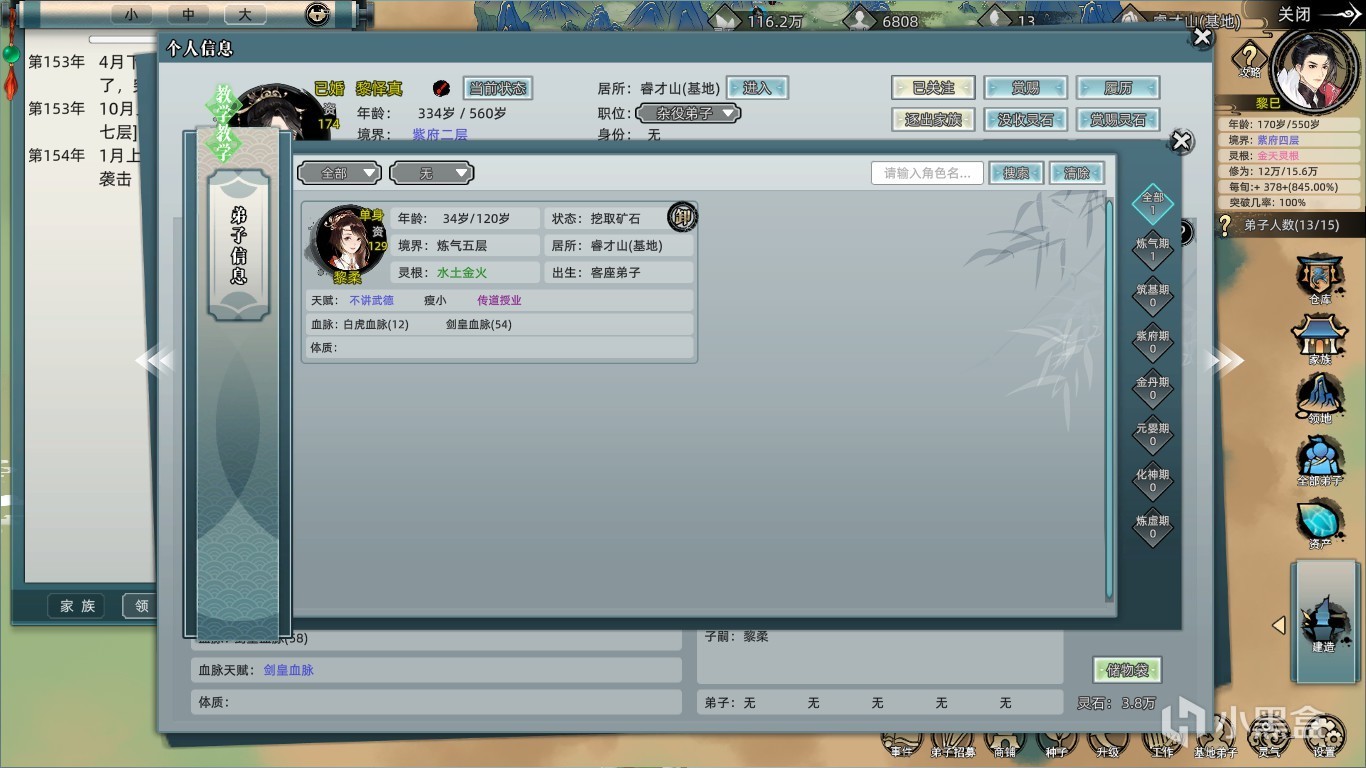This screenshot has width=1366, height=768.
Task: Click 剑皇血脉 bloodline talent link
Action: click(289, 670)
